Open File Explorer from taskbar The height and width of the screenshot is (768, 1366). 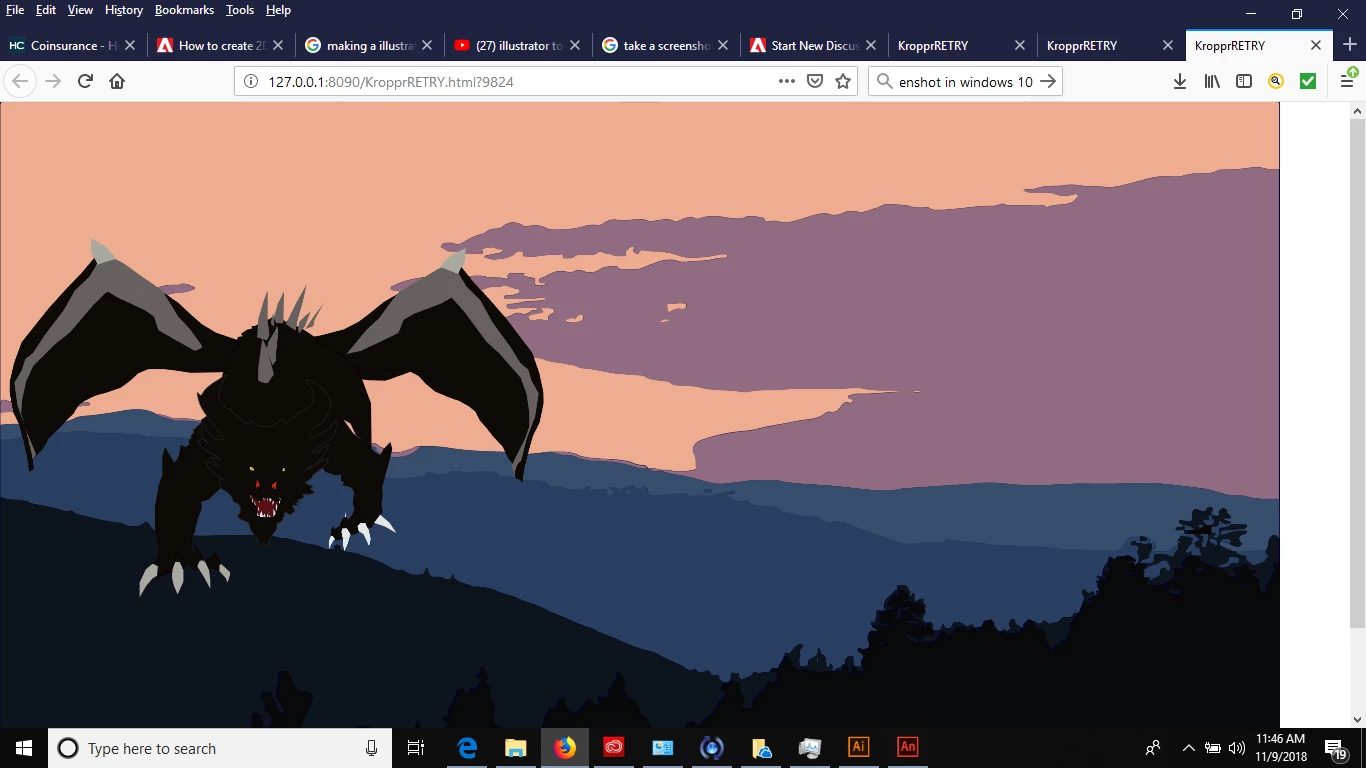point(516,748)
